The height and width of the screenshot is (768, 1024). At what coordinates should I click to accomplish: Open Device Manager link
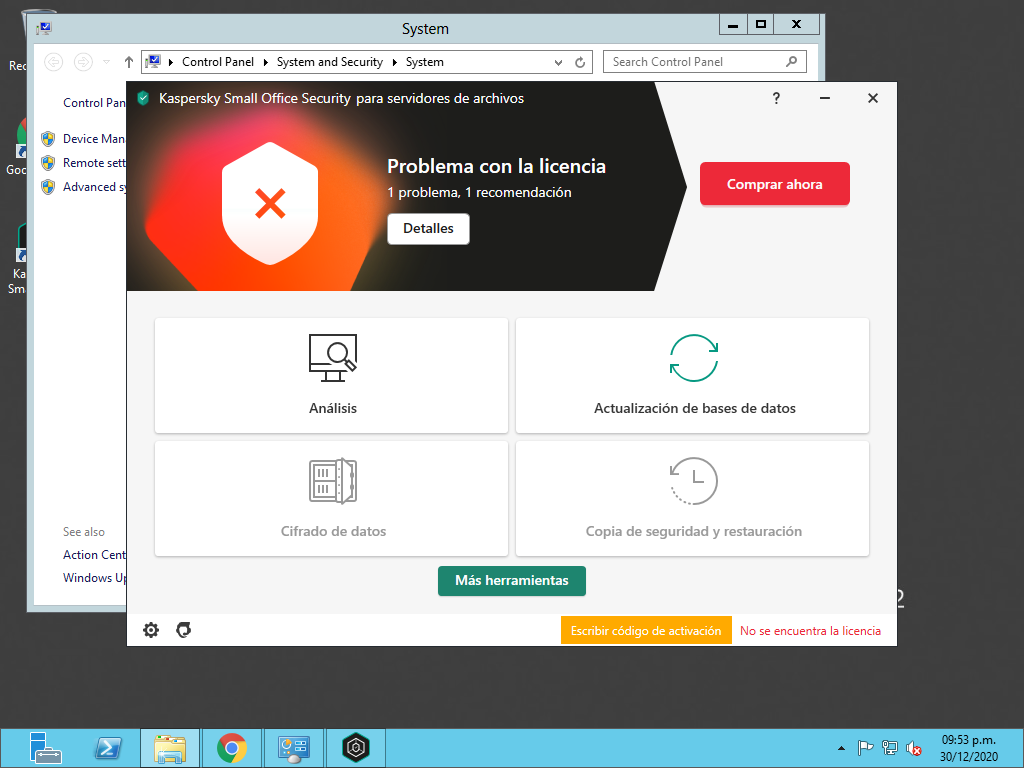pyautogui.click(x=94, y=139)
